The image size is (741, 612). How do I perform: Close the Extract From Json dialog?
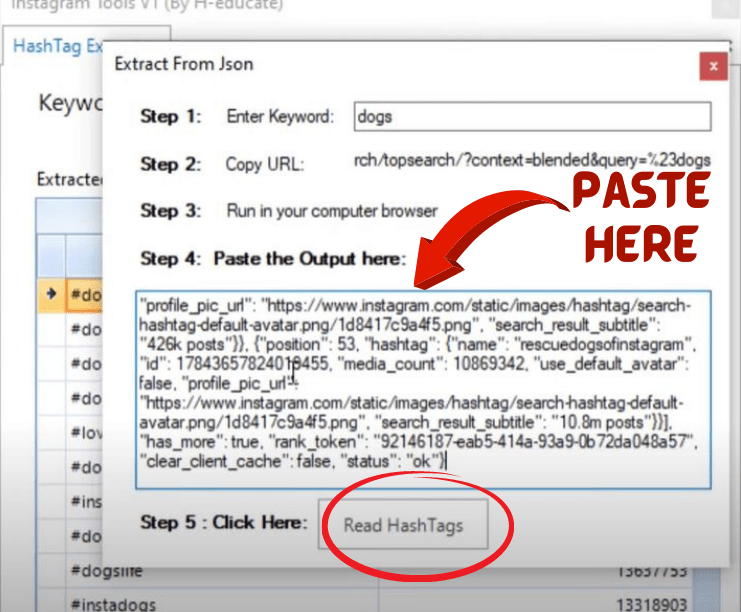click(713, 67)
